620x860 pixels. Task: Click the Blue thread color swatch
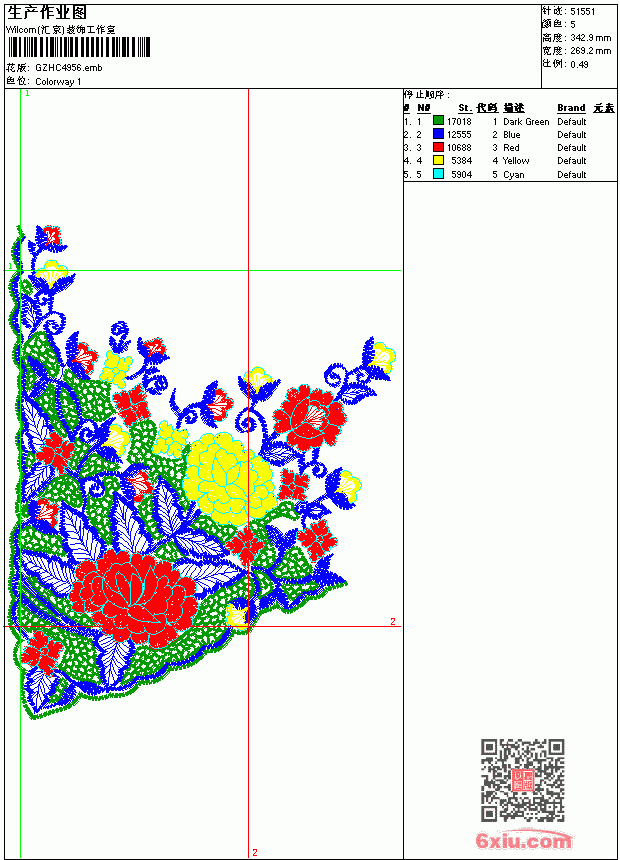pos(438,134)
